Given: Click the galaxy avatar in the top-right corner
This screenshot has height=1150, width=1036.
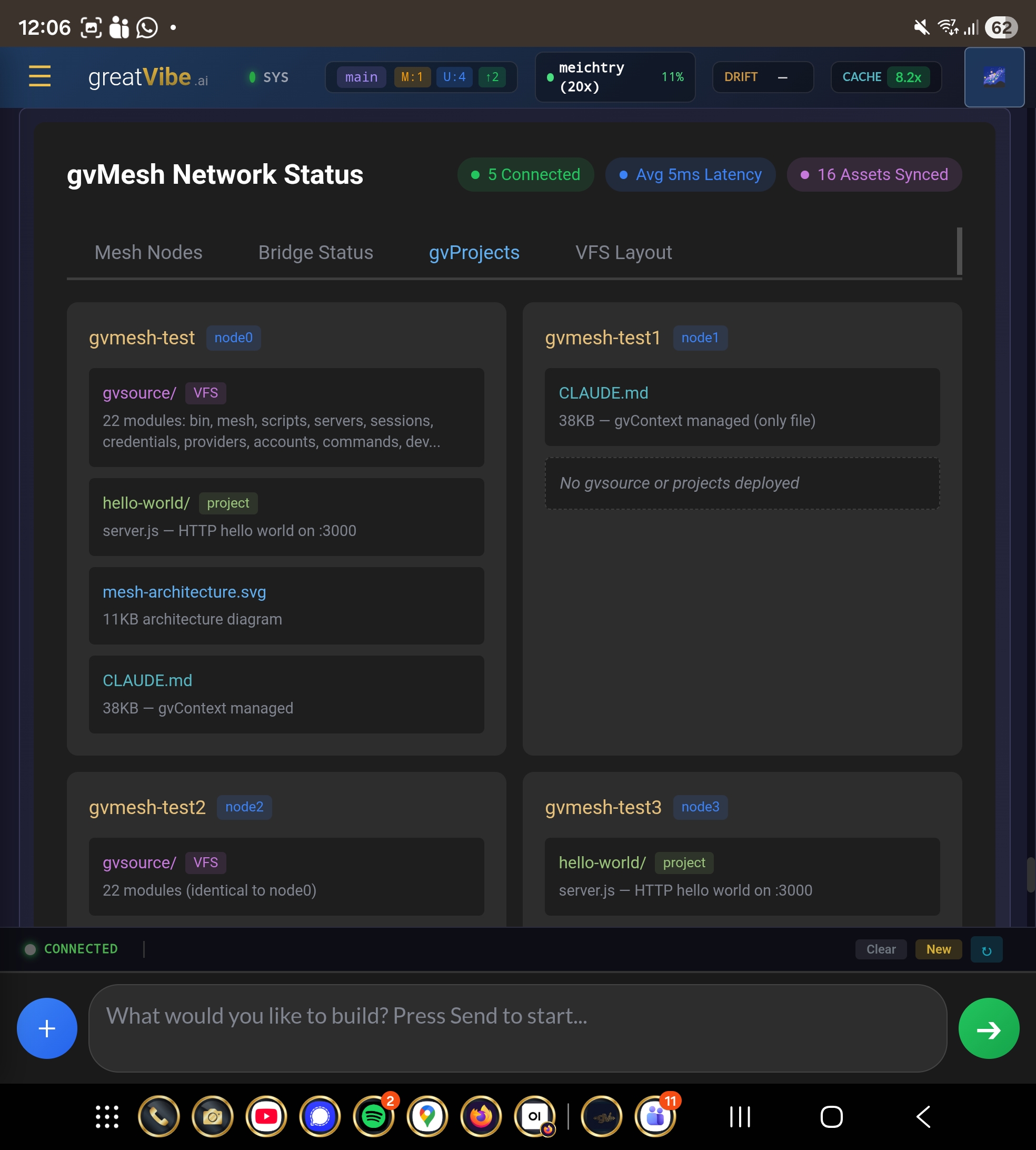Looking at the screenshot, I should coord(994,77).
